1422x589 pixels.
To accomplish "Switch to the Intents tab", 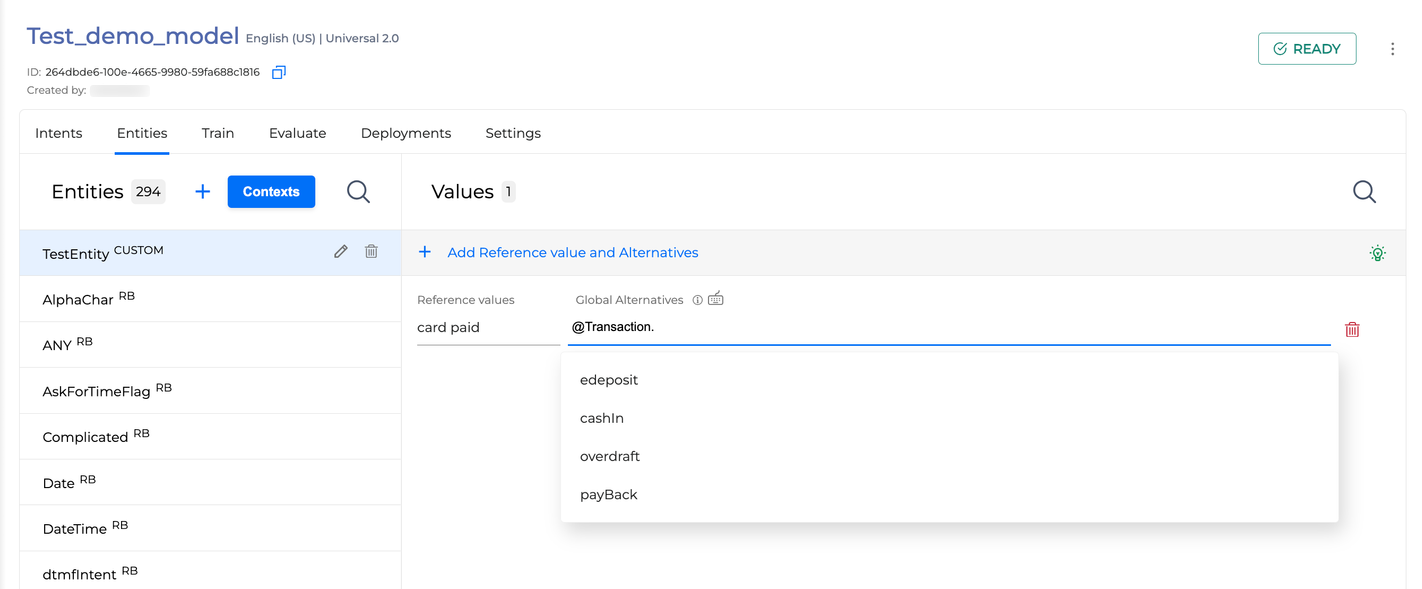I will pyautogui.click(x=58, y=132).
